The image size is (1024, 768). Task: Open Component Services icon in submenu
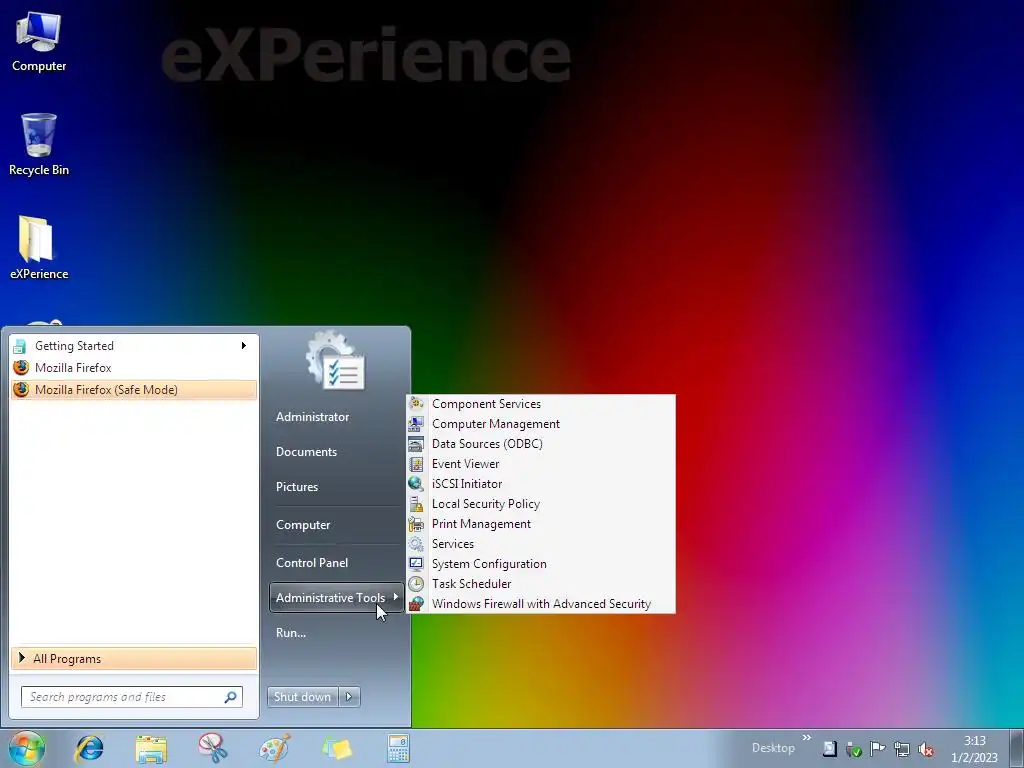(x=416, y=404)
